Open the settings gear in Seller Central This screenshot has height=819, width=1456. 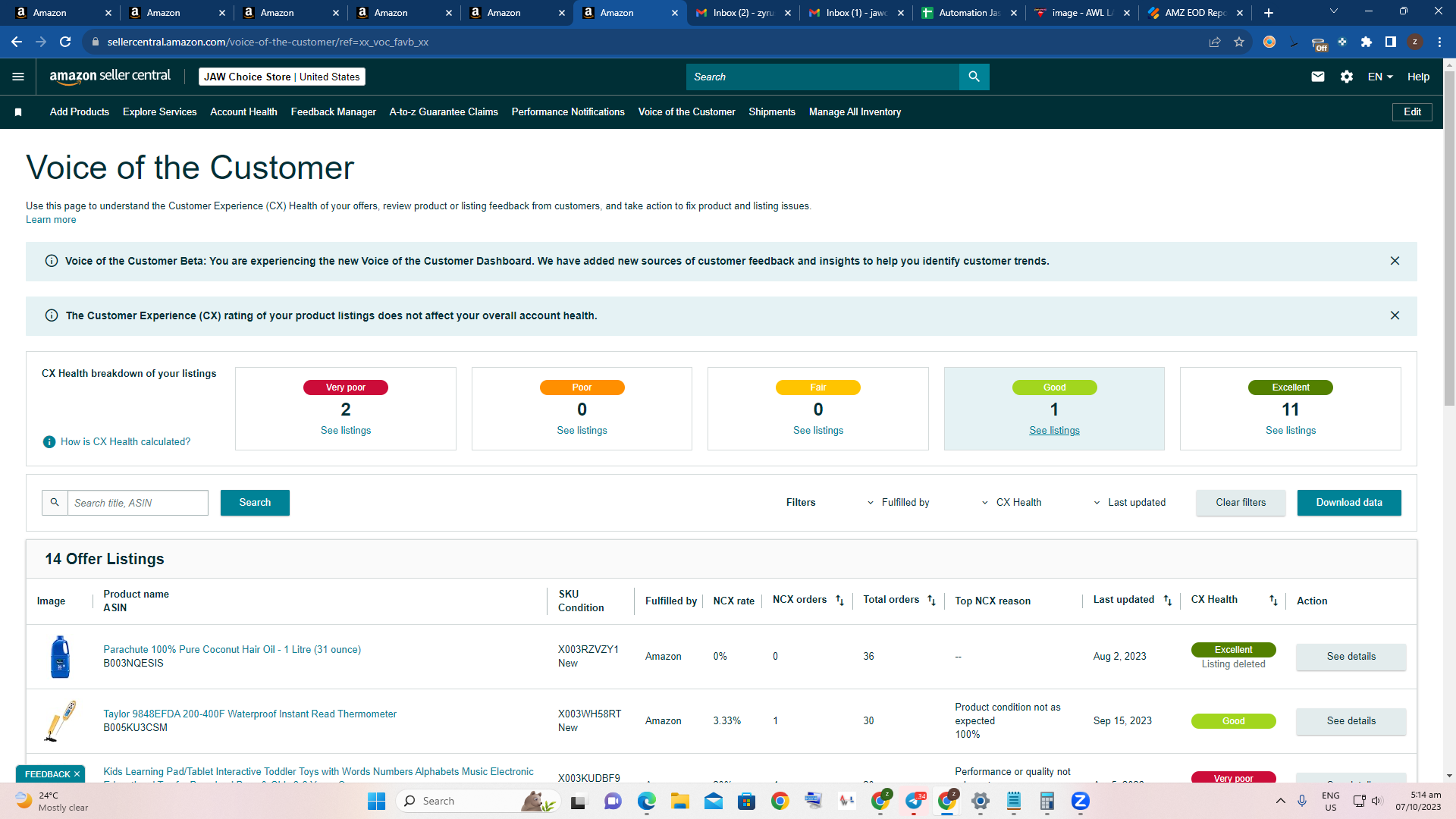point(1347,77)
